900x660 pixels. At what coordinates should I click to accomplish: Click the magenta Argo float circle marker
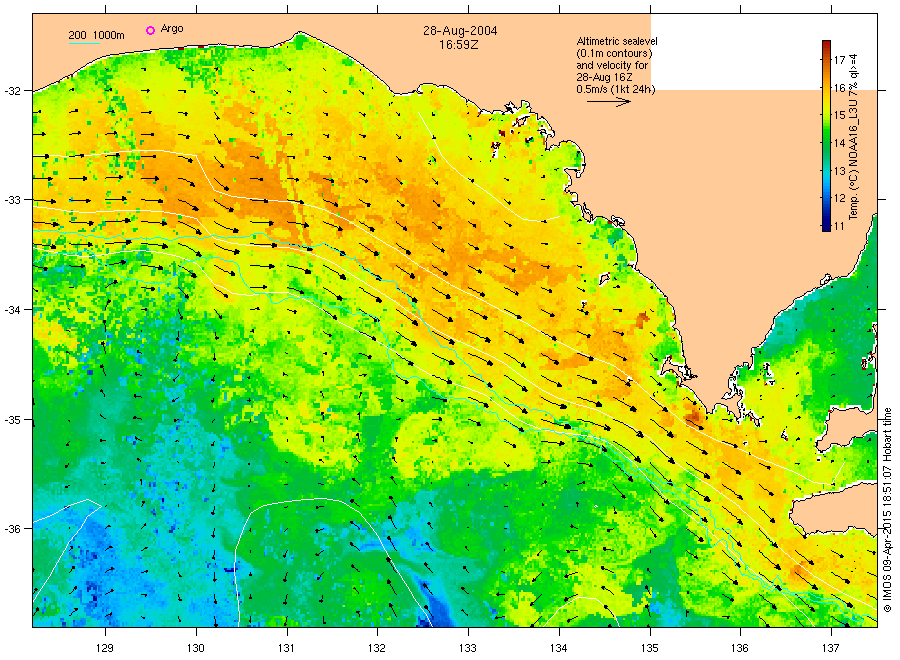pyautogui.click(x=150, y=30)
